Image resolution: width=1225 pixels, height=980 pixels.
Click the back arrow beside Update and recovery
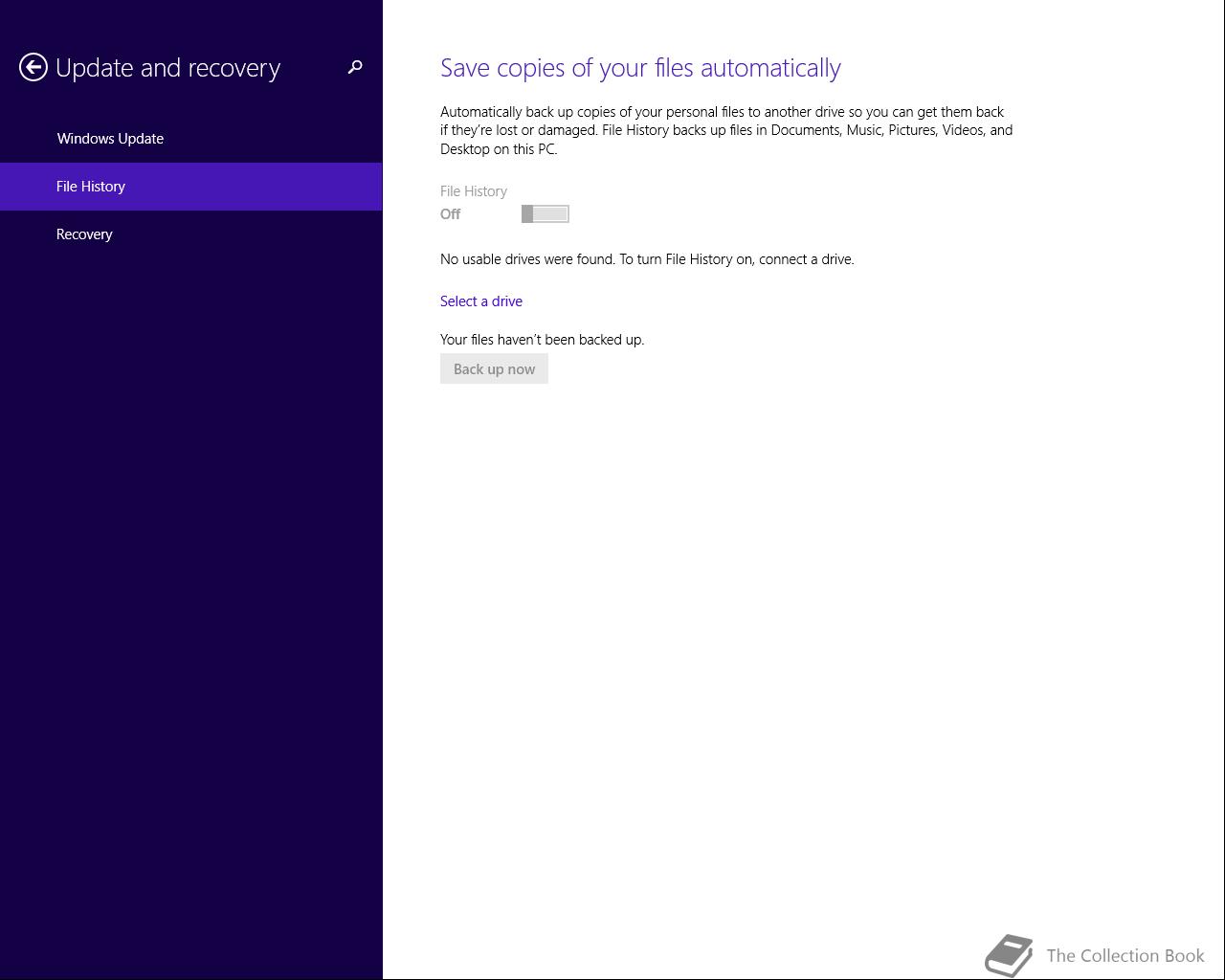(33, 67)
